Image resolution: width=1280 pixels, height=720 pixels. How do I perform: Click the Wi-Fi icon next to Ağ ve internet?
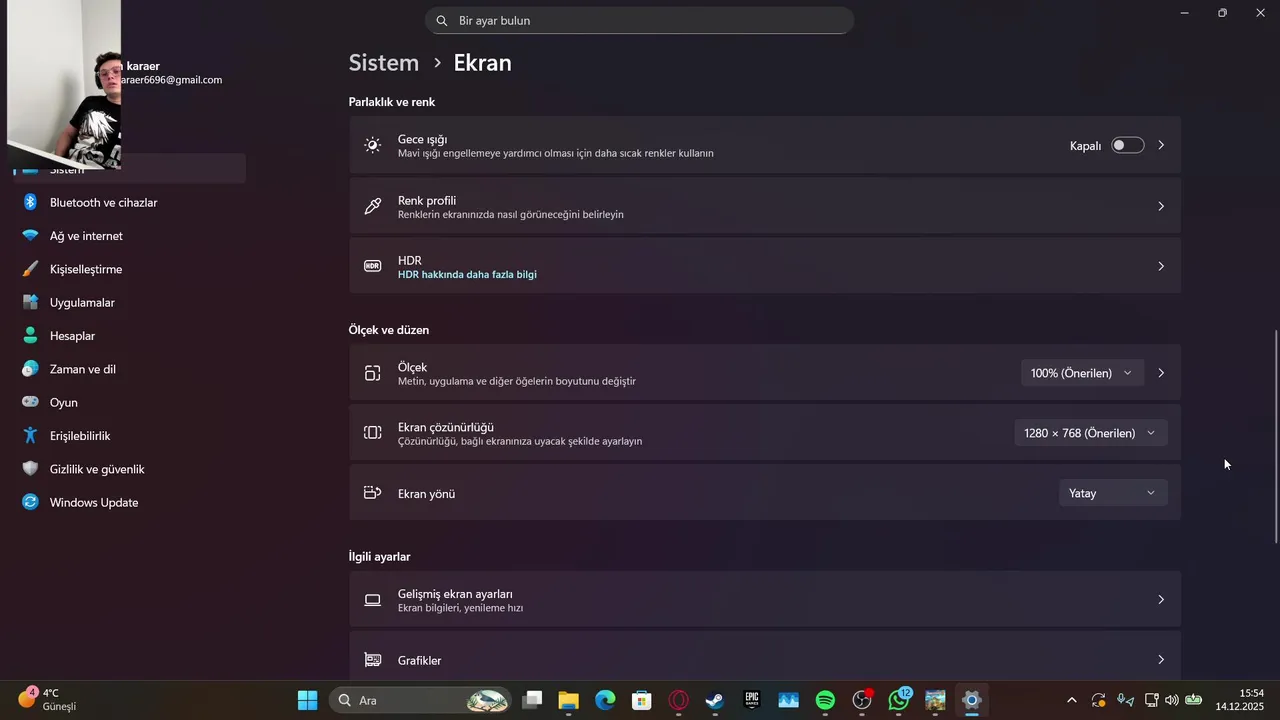pyautogui.click(x=30, y=236)
